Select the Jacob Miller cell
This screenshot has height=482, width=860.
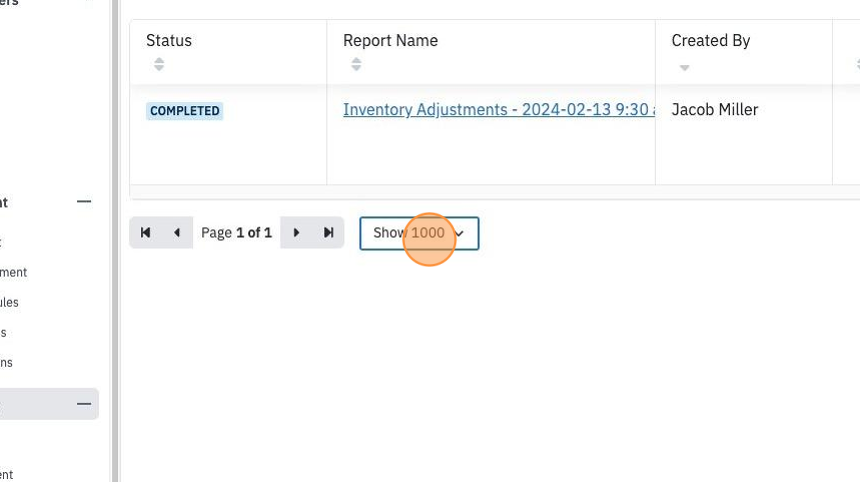click(715, 110)
